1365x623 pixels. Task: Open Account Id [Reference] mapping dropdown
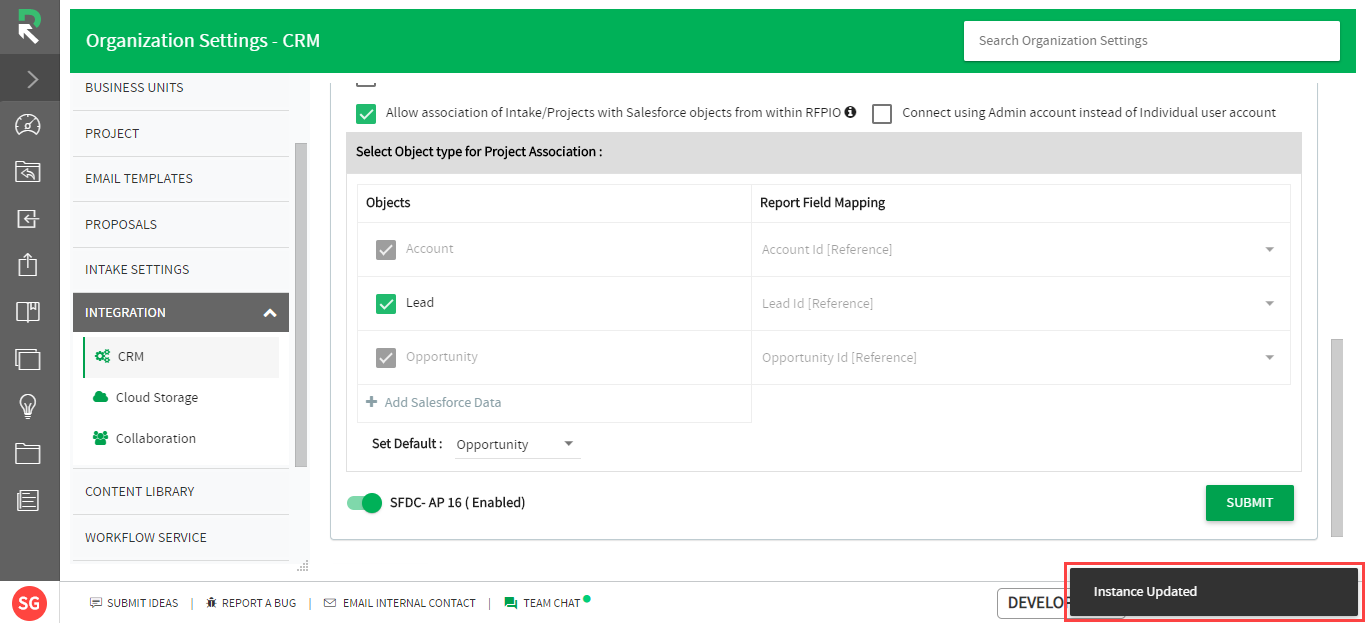tap(1019, 249)
